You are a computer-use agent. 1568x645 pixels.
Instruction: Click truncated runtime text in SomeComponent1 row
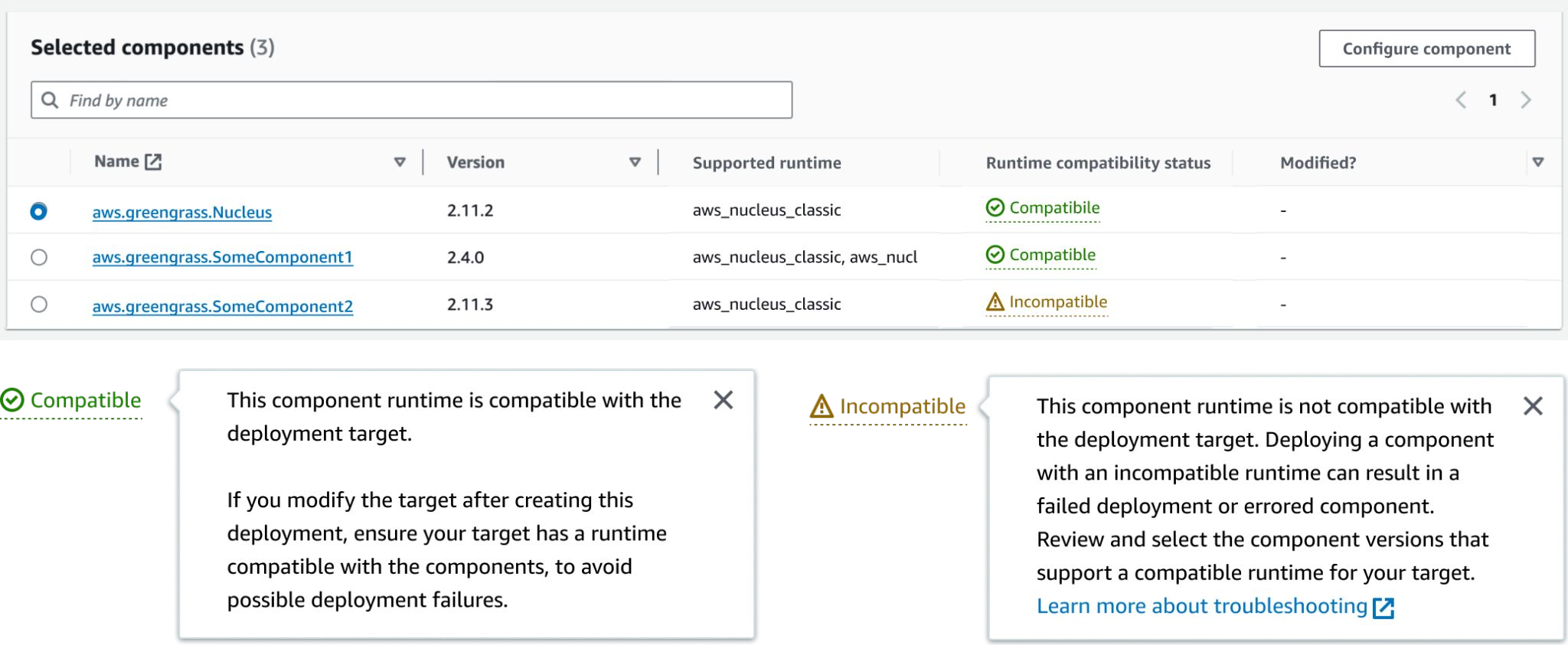point(805,257)
